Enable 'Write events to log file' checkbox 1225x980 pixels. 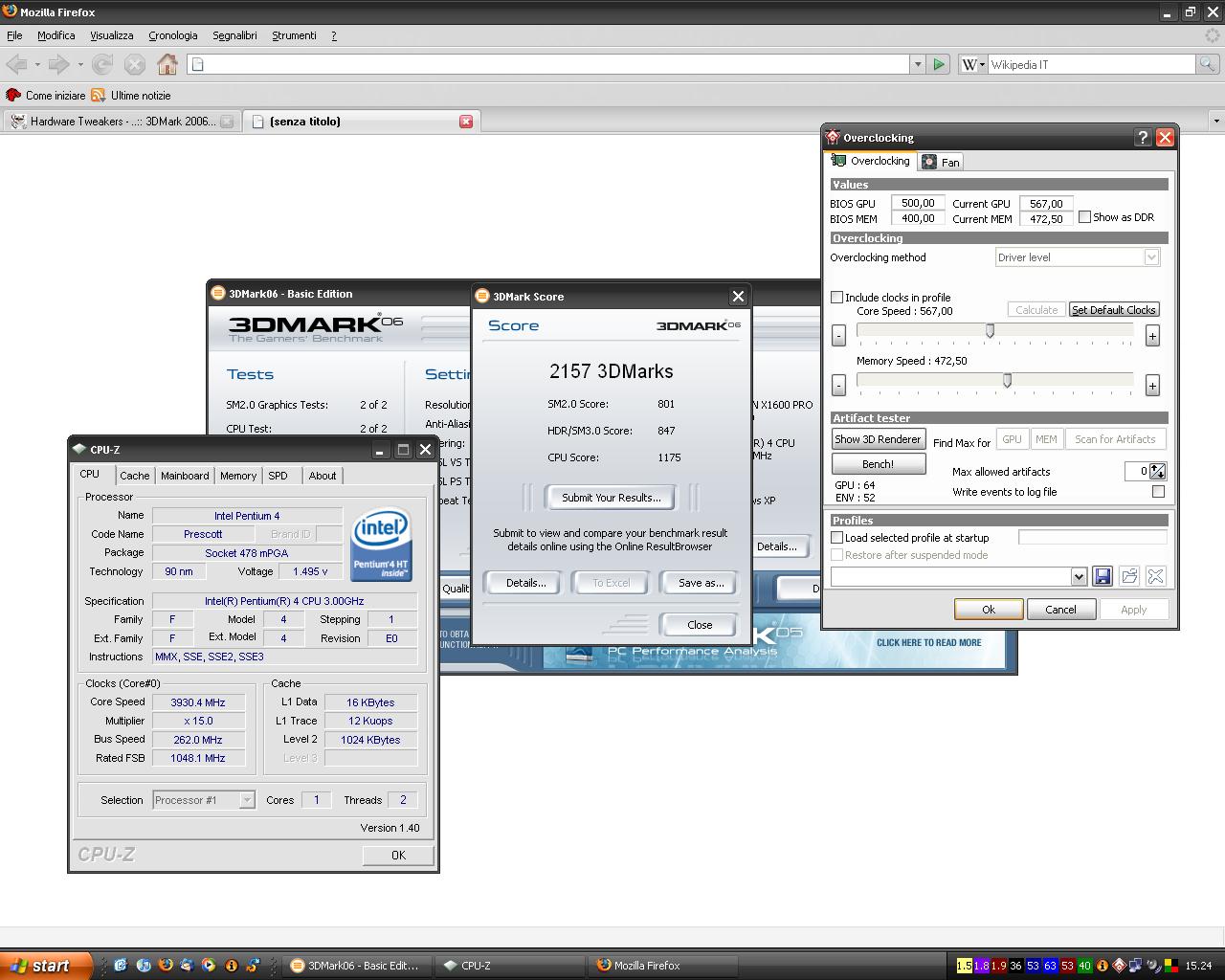1159,492
